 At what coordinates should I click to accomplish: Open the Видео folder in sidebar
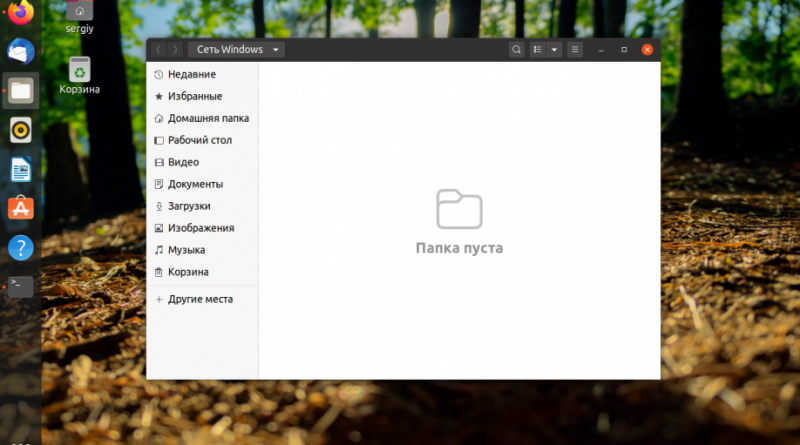(x=183, y=162)
